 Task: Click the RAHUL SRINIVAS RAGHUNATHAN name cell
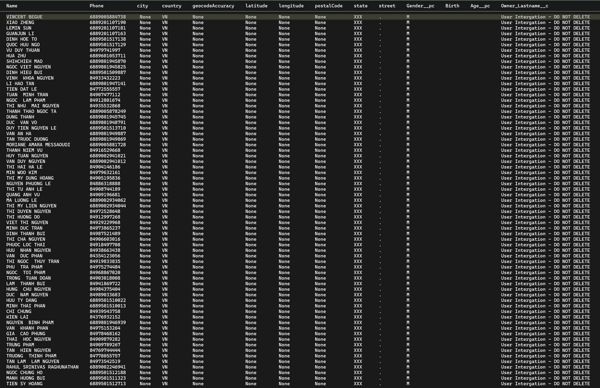[x=42, y=367]
